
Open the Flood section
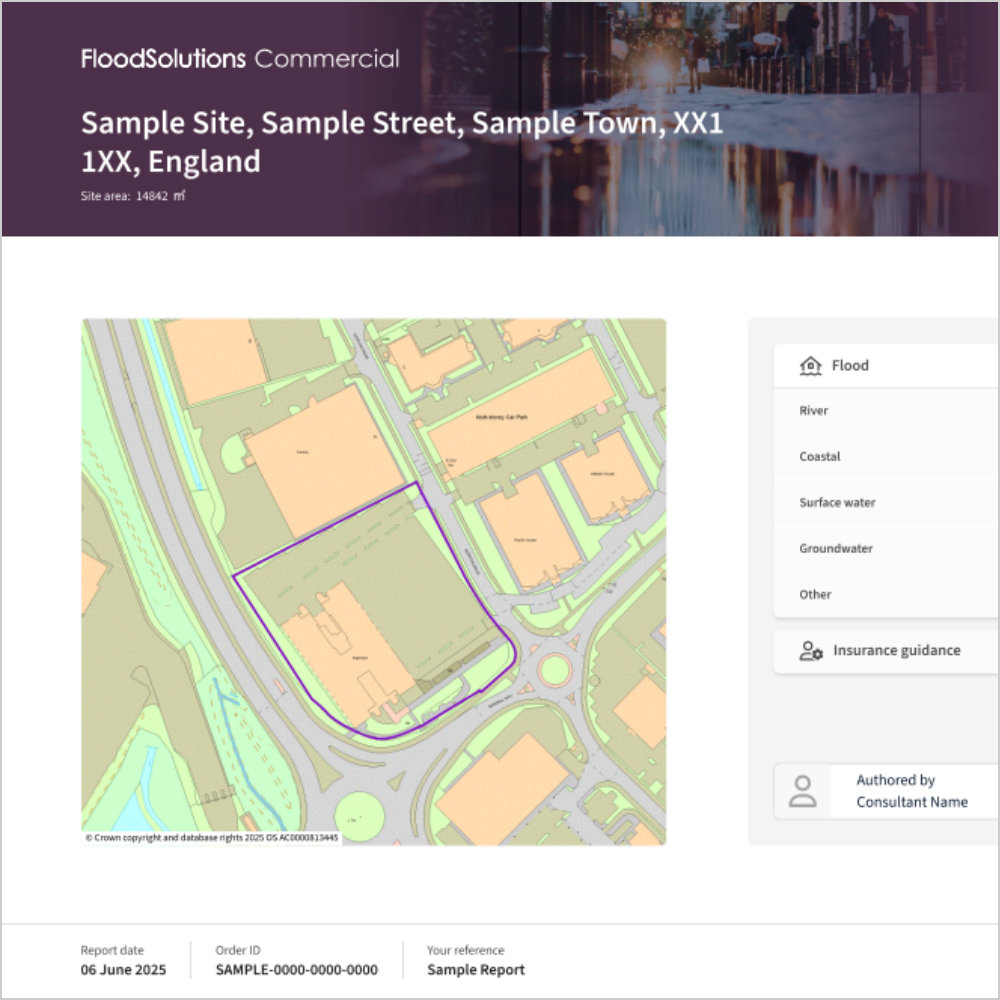pyautogui.click(x=886, y=365)
